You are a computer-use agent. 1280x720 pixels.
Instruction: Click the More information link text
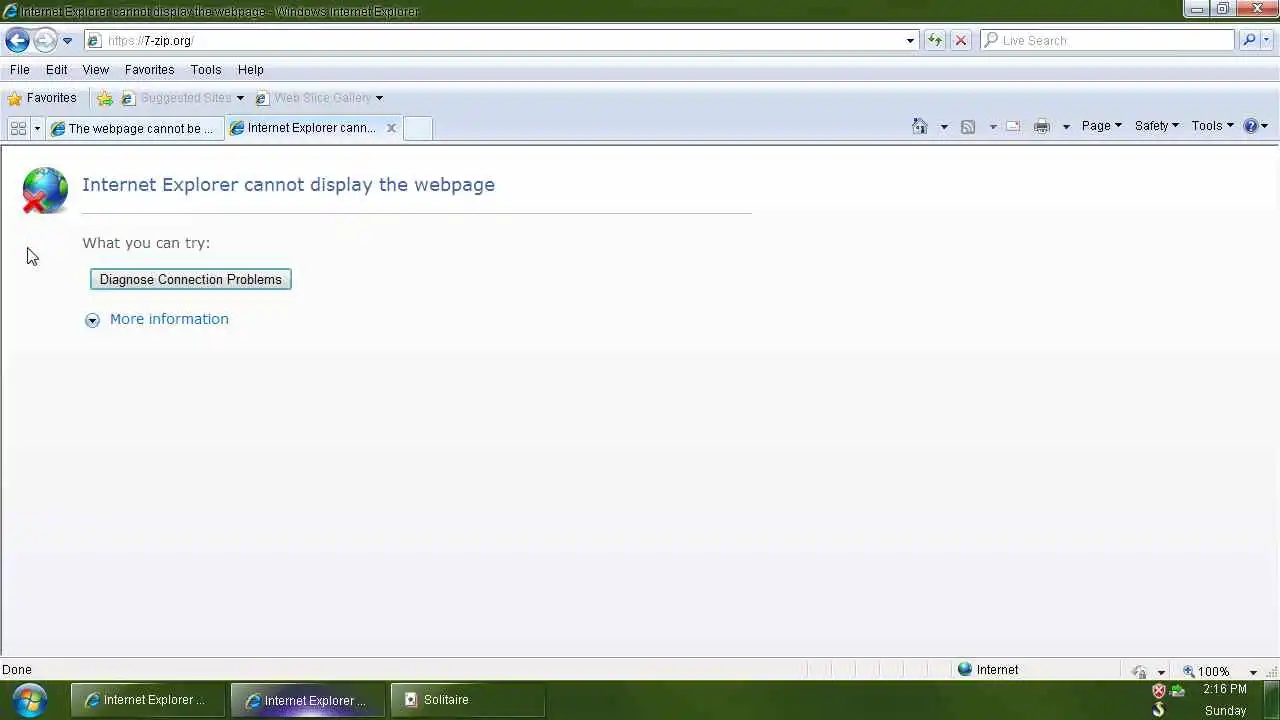click(x=169, y=319)
